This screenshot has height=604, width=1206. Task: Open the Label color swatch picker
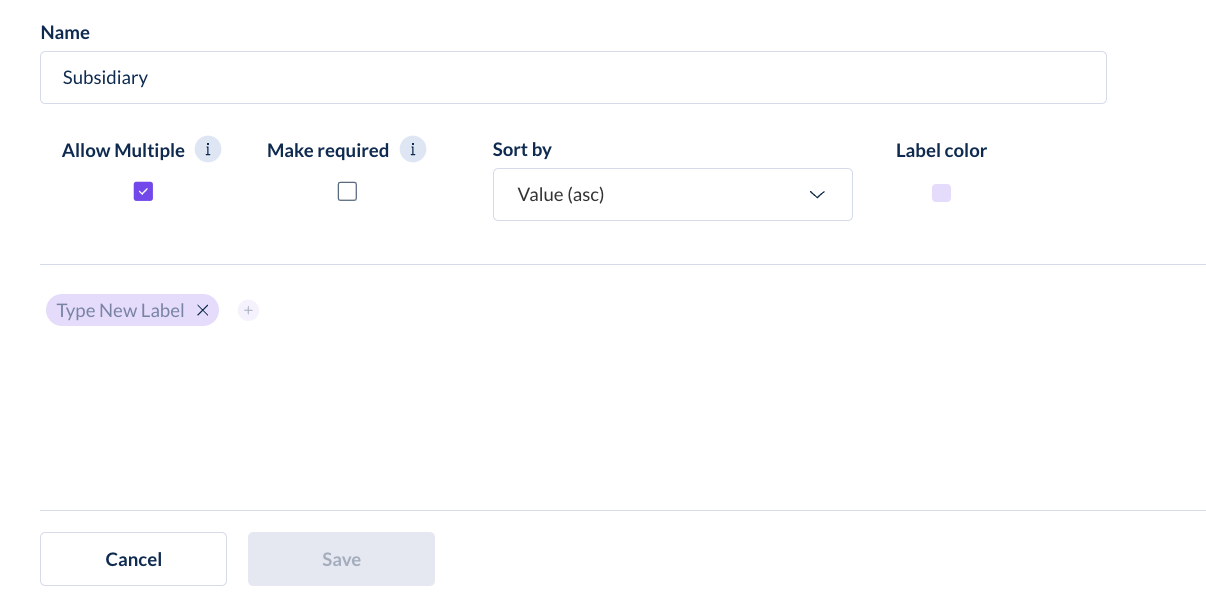point(941,193)
